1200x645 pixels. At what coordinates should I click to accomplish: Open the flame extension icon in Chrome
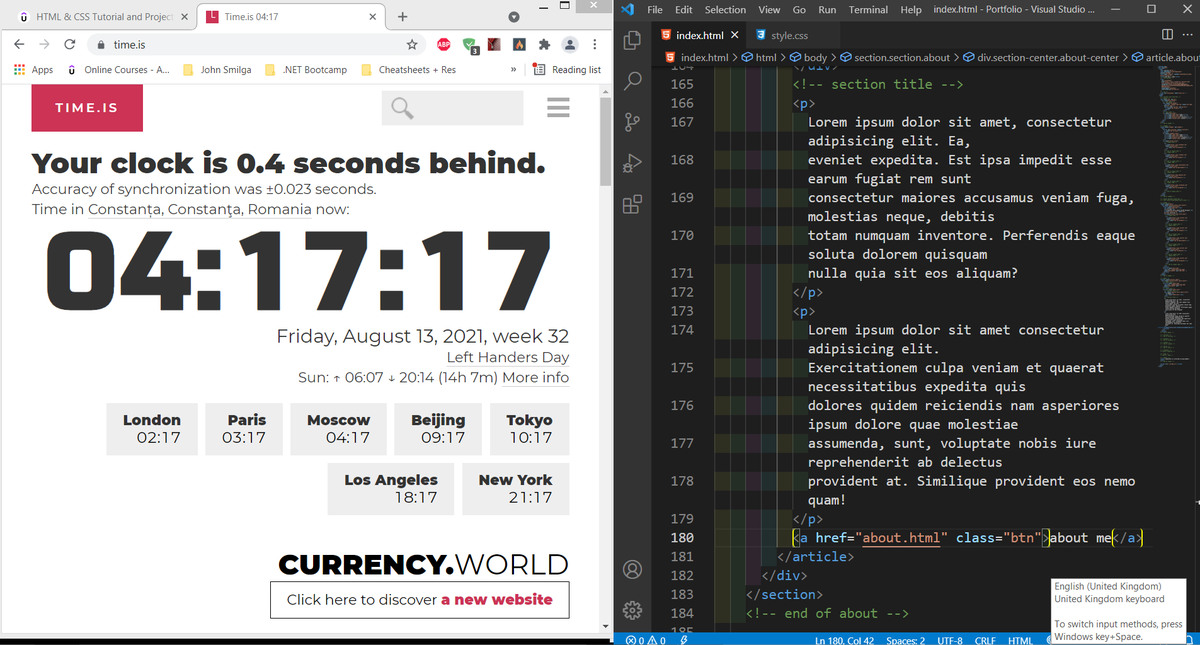[x=519, y=44]
